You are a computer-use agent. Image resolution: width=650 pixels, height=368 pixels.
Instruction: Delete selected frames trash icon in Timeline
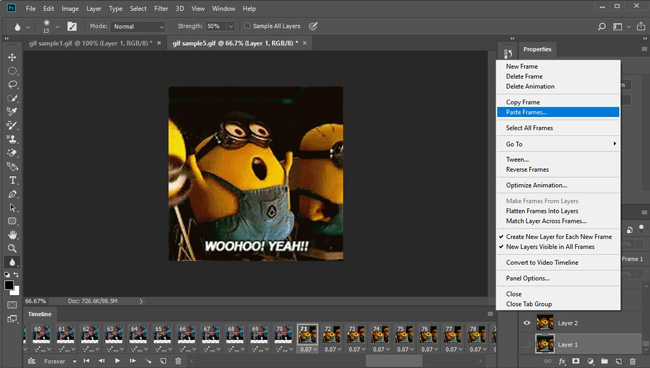click(x=178, y=361)
